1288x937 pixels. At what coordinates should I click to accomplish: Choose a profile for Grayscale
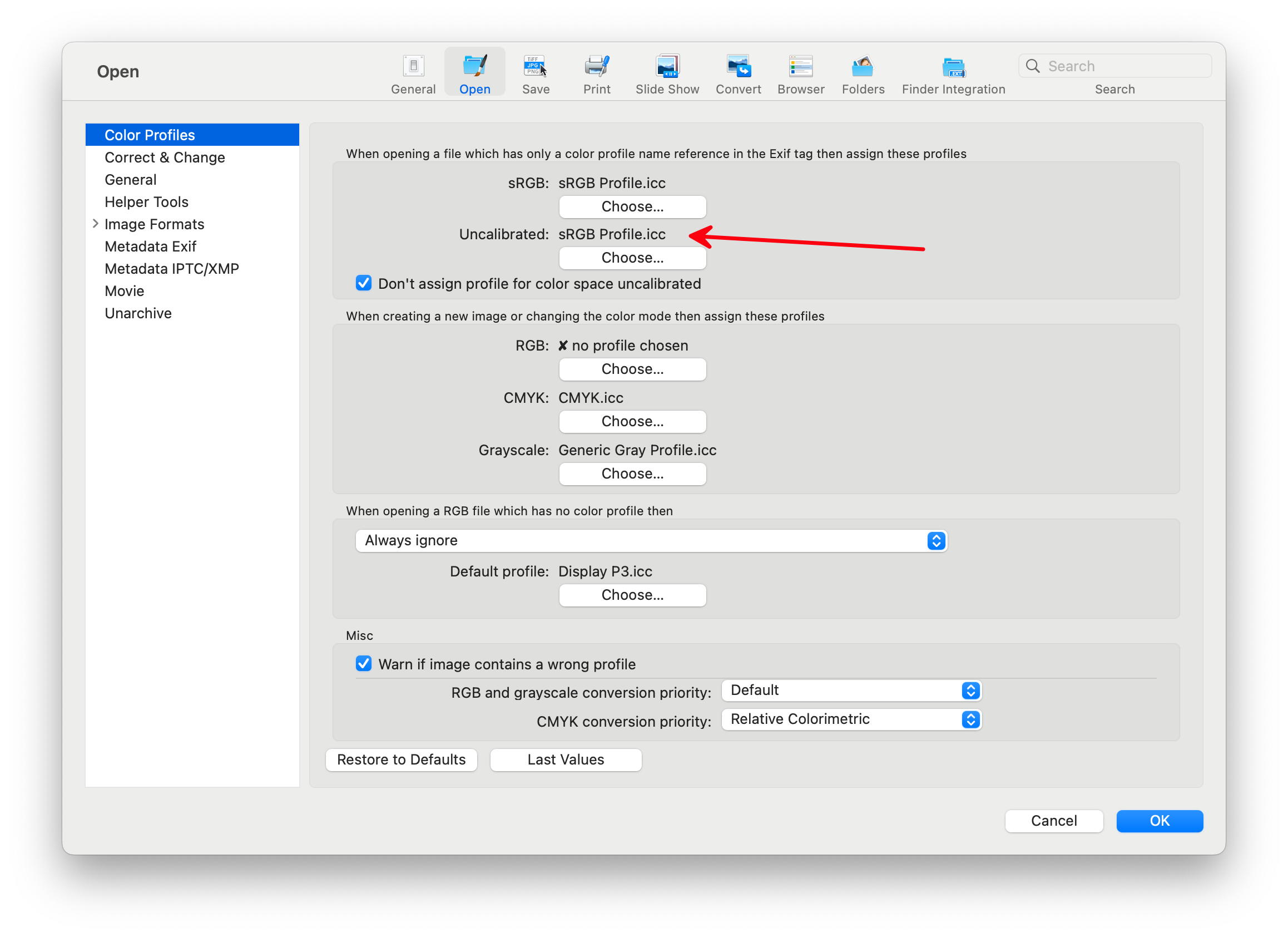pos(632,474)
